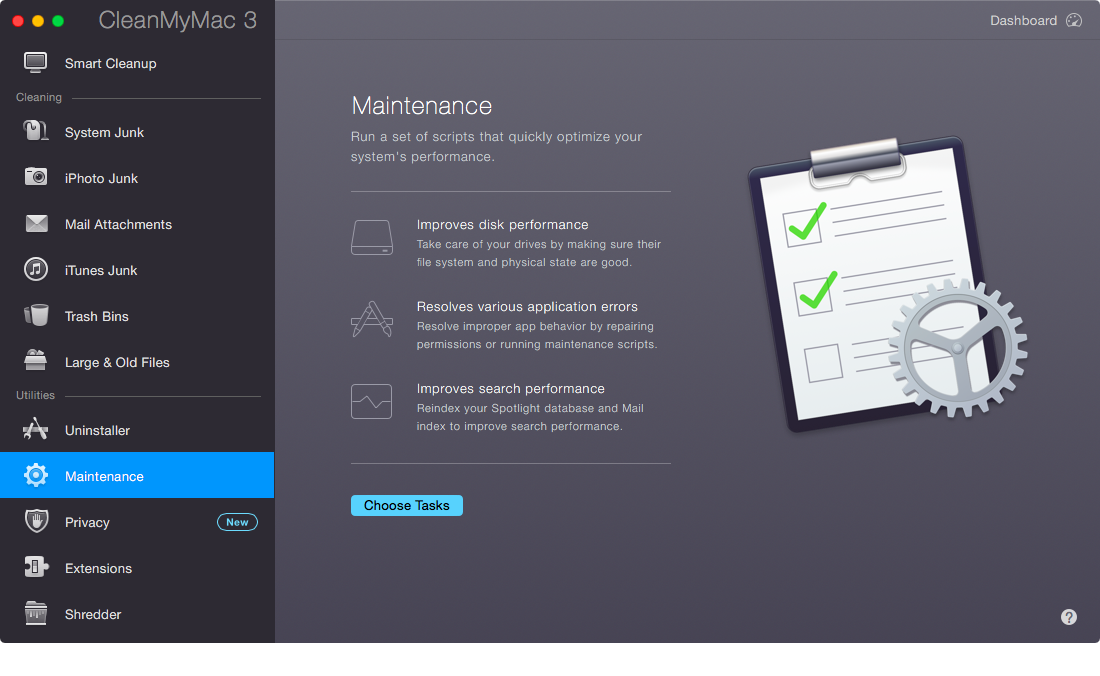Click the activity graph icon beside search performance
The height and width of the screenshot is (676, 1100).
[371, 401]
